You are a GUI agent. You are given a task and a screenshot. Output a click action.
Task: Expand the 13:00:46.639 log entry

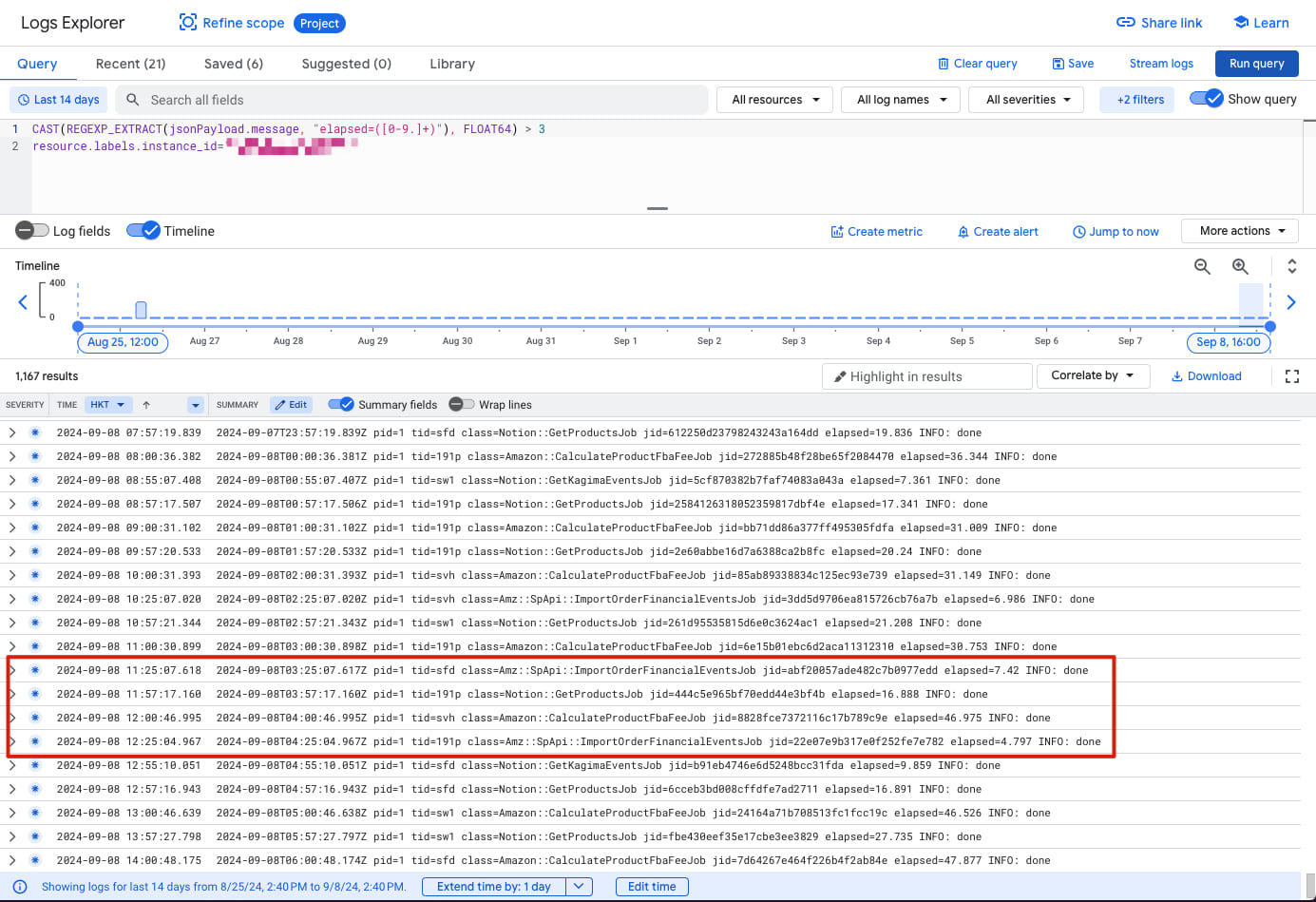click(x=12, y=813)
